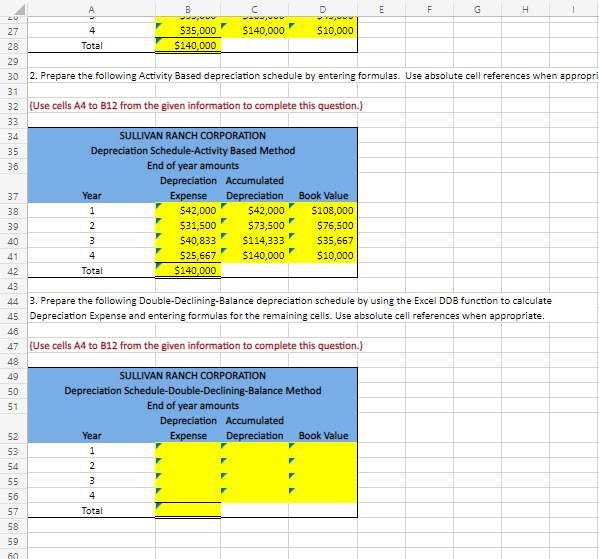Click SULLIVAN RANCH CORPORATION in row 49
This screenshot has height=559, width=599.
click(x=193, y=376)
